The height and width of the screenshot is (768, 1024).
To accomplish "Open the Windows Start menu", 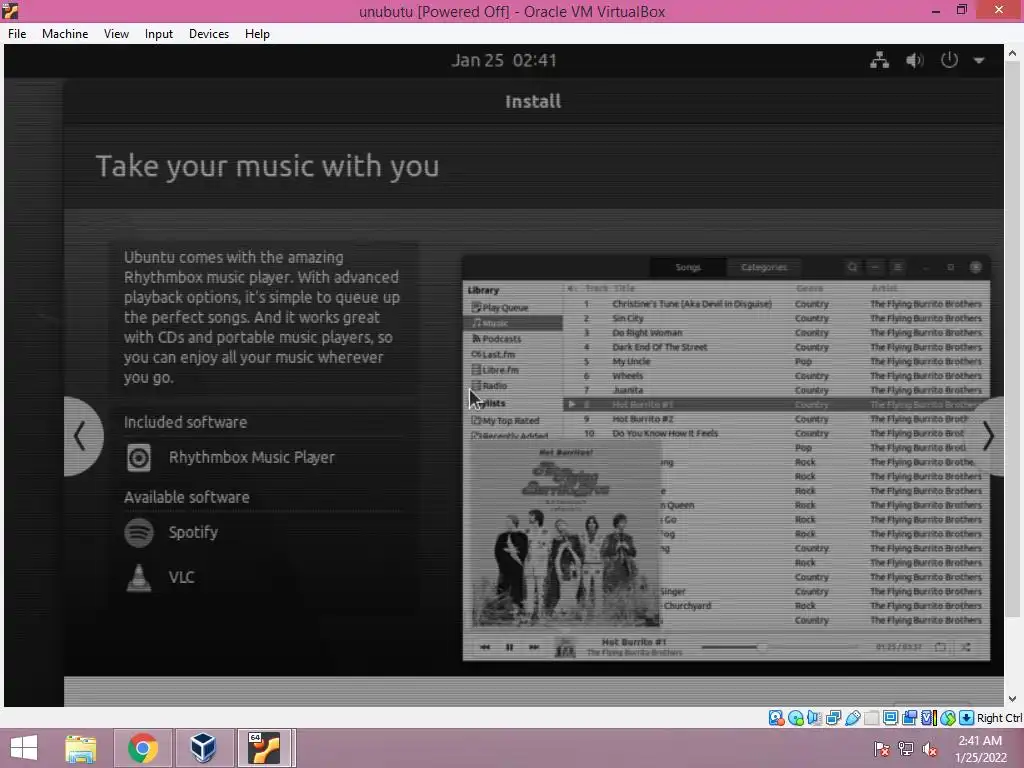I will (x=24, y=748).
